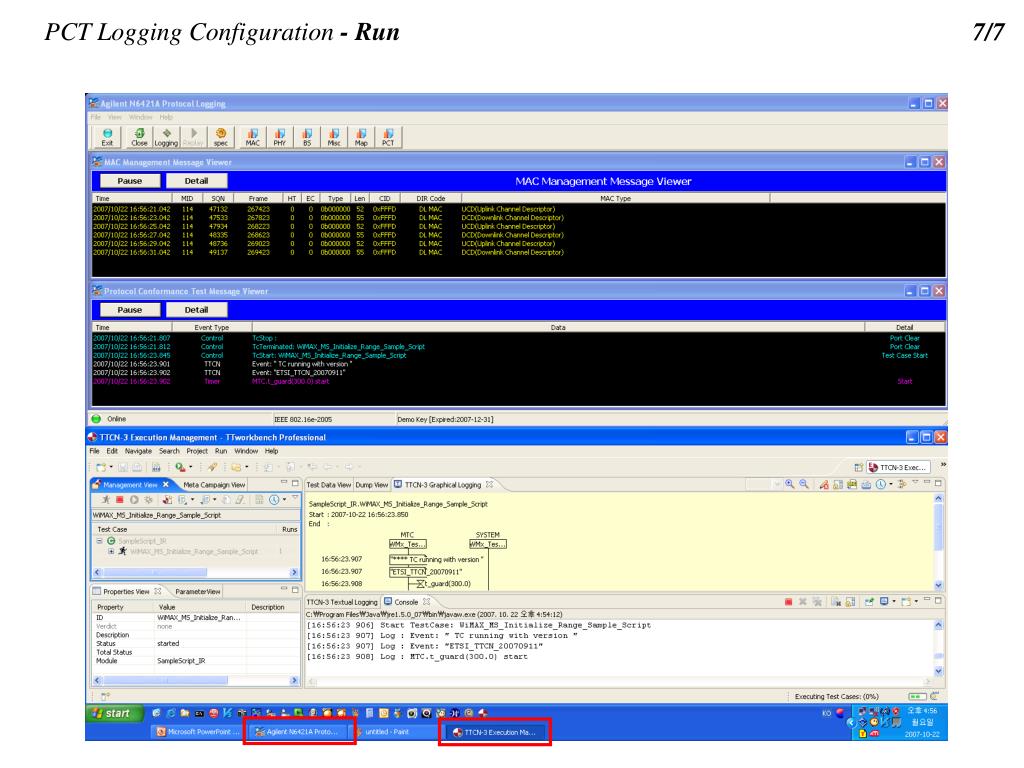
Task: Click the red Terminate icon in Console toolbar
Action: [x=788, y=601]
